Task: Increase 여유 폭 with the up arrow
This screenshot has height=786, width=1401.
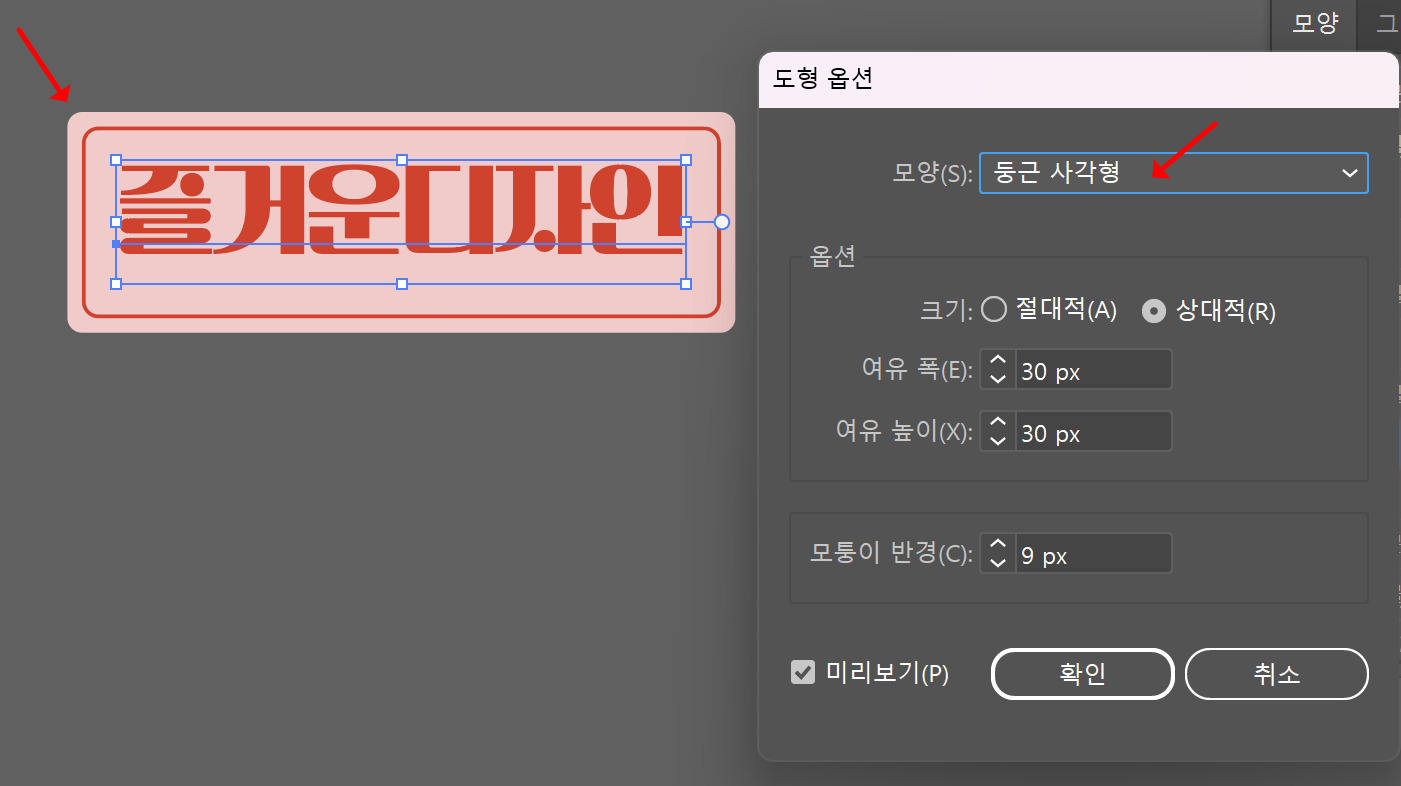Action: pos(997,361)
